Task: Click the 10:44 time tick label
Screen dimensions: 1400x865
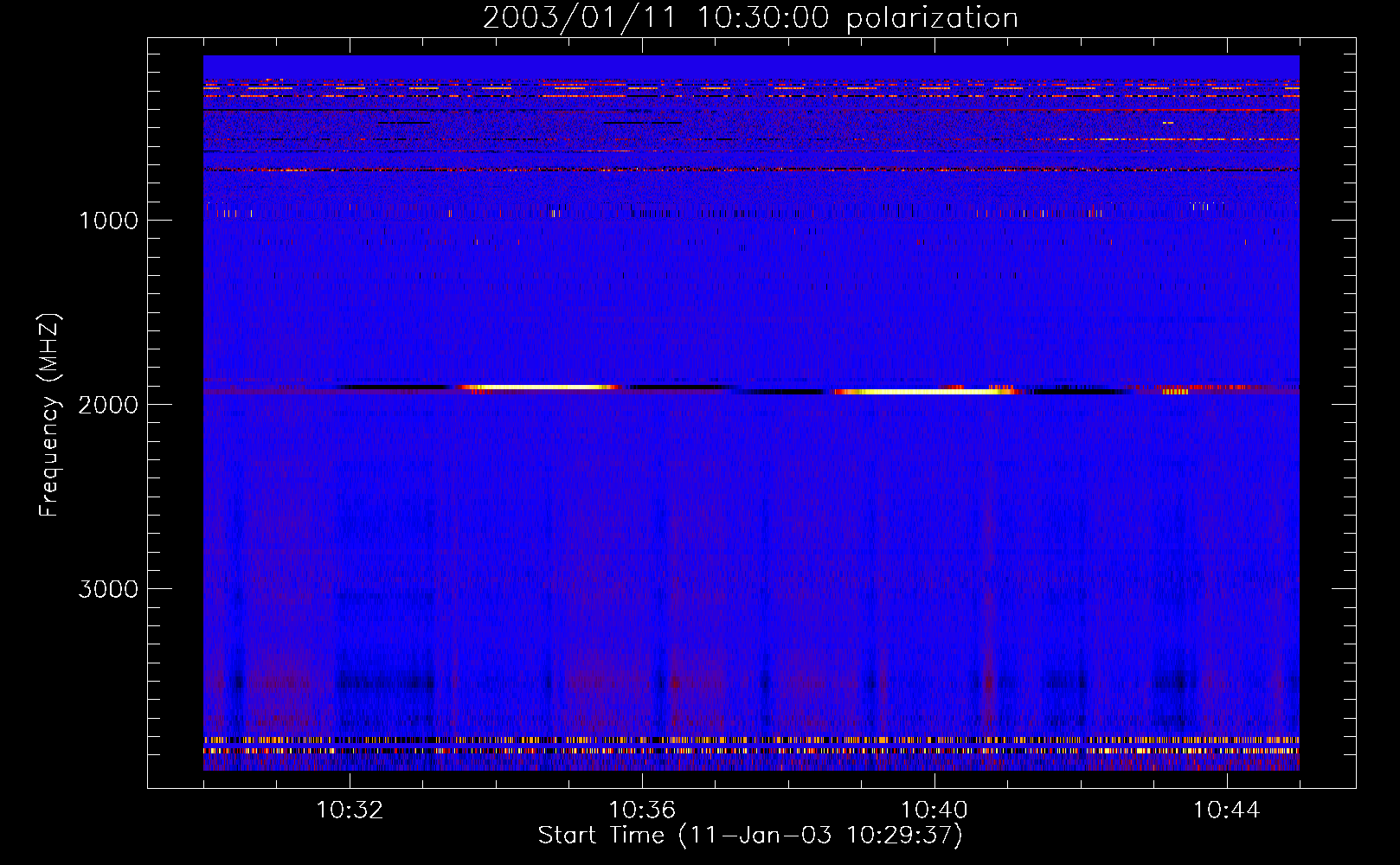Action: click(1227, 811)
